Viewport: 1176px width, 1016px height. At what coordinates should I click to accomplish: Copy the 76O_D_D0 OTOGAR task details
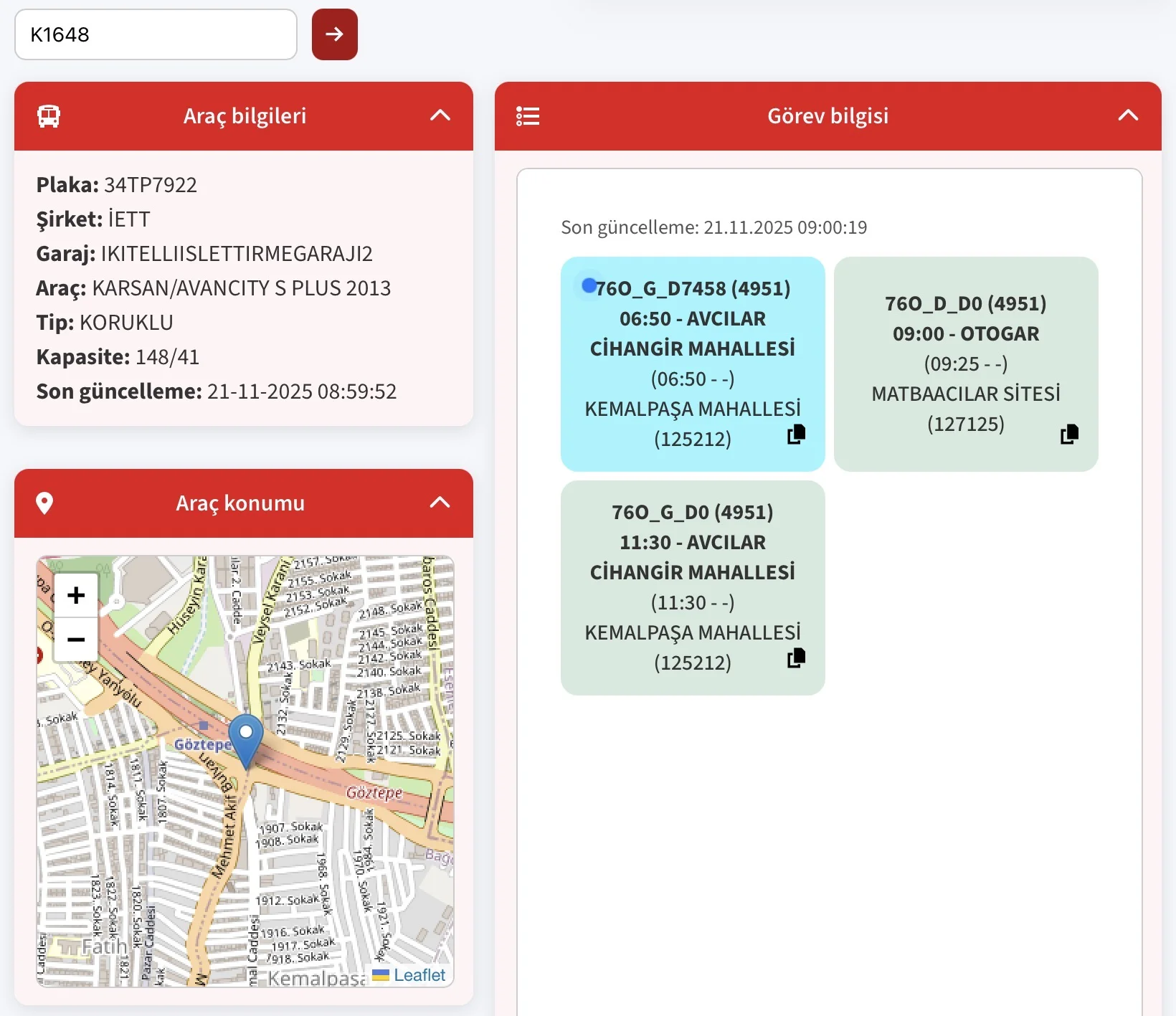pos(1069,435)
